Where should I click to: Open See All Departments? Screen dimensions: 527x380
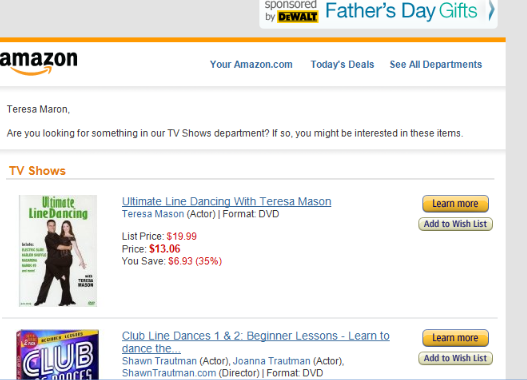436,64
